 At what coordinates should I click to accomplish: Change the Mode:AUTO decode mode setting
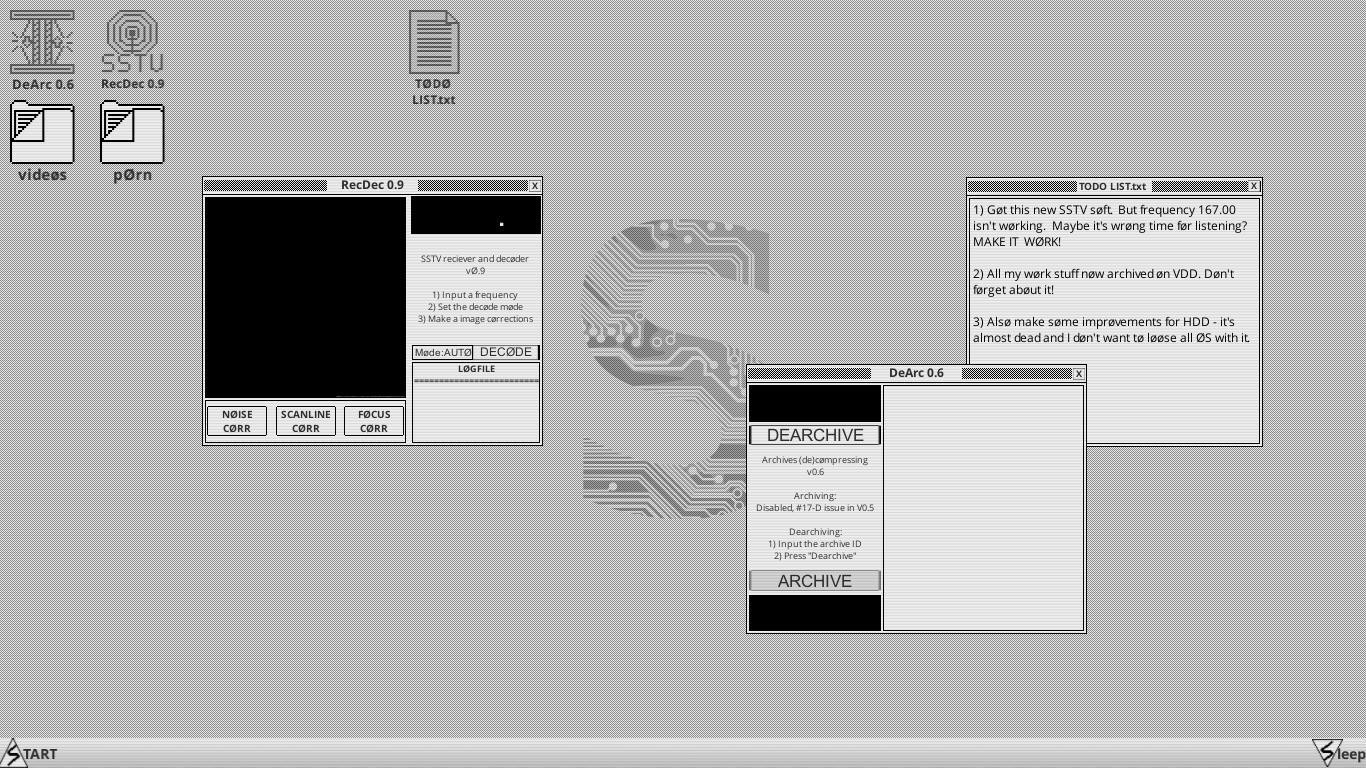tap(443, 352)
